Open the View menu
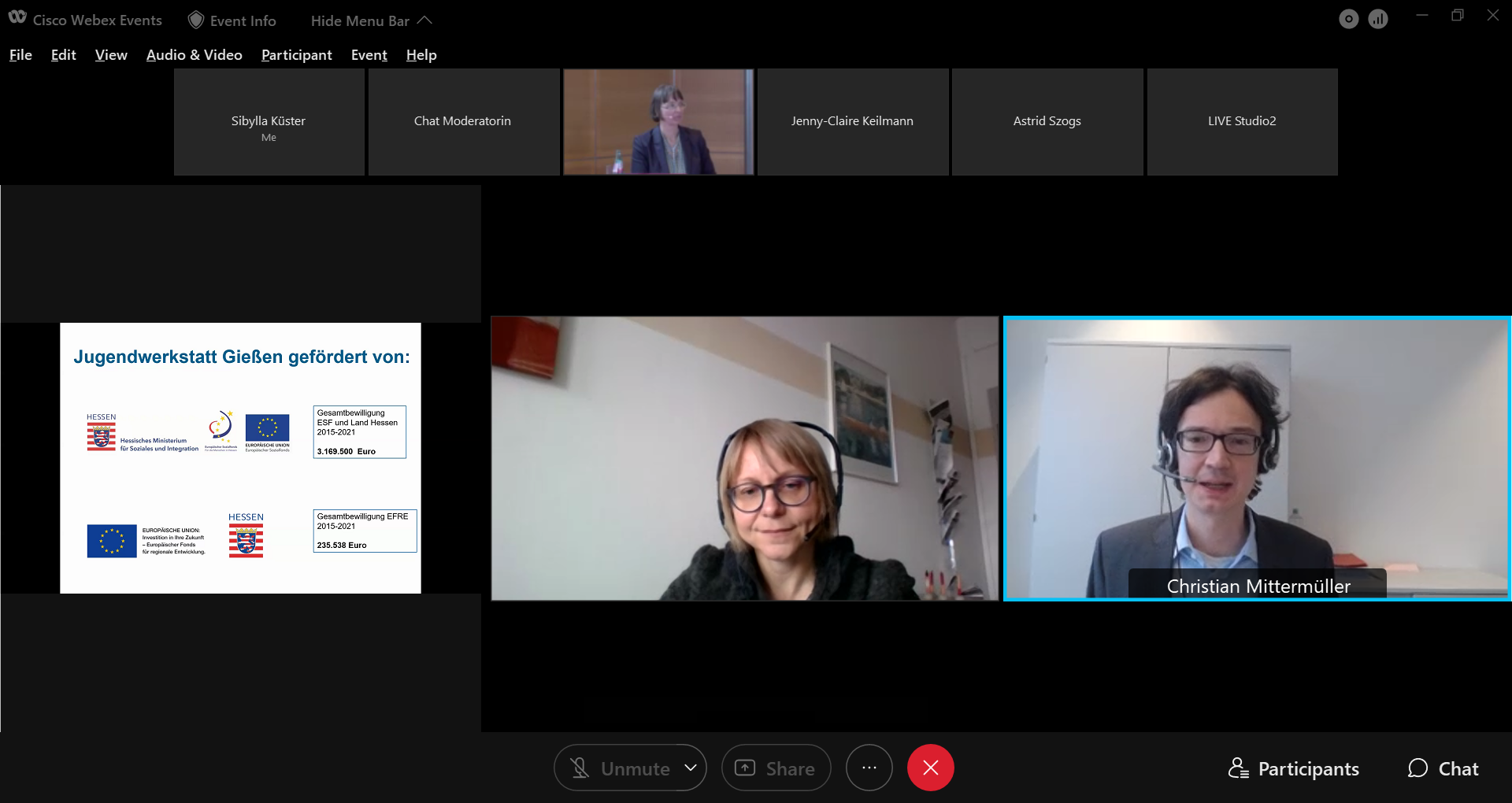The image size is (1512, 803). [111, 55]
